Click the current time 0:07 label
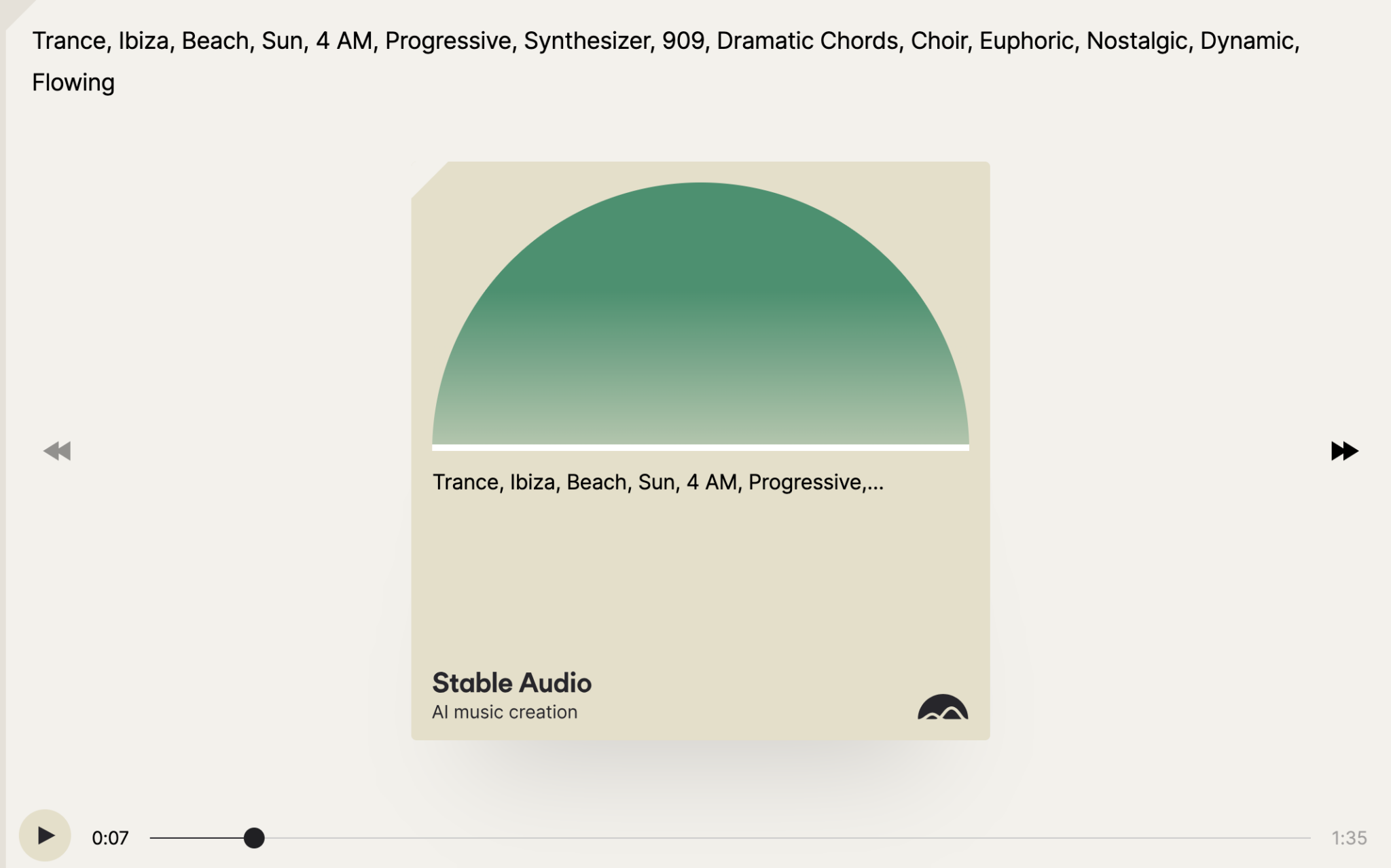 pos(110,838)
